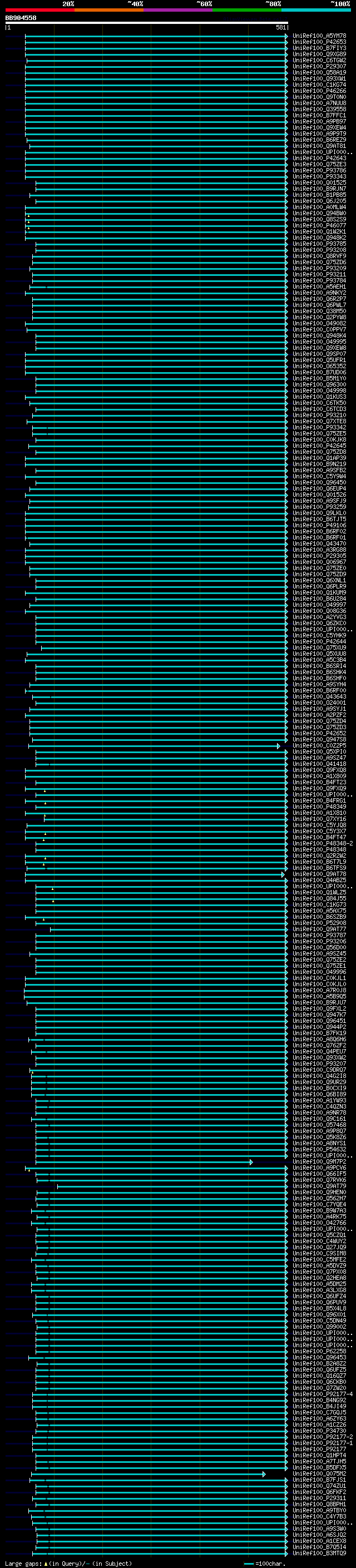This screenshot has width=356, height=1568.
Task: Select the UniRef100_A7NUU8 row label
Action: click(319, 103)
